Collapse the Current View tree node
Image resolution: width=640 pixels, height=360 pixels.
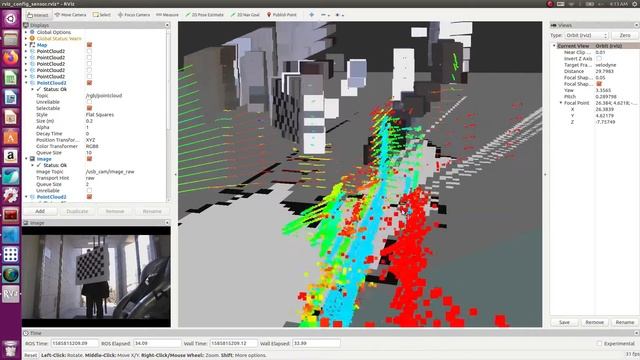554,46
